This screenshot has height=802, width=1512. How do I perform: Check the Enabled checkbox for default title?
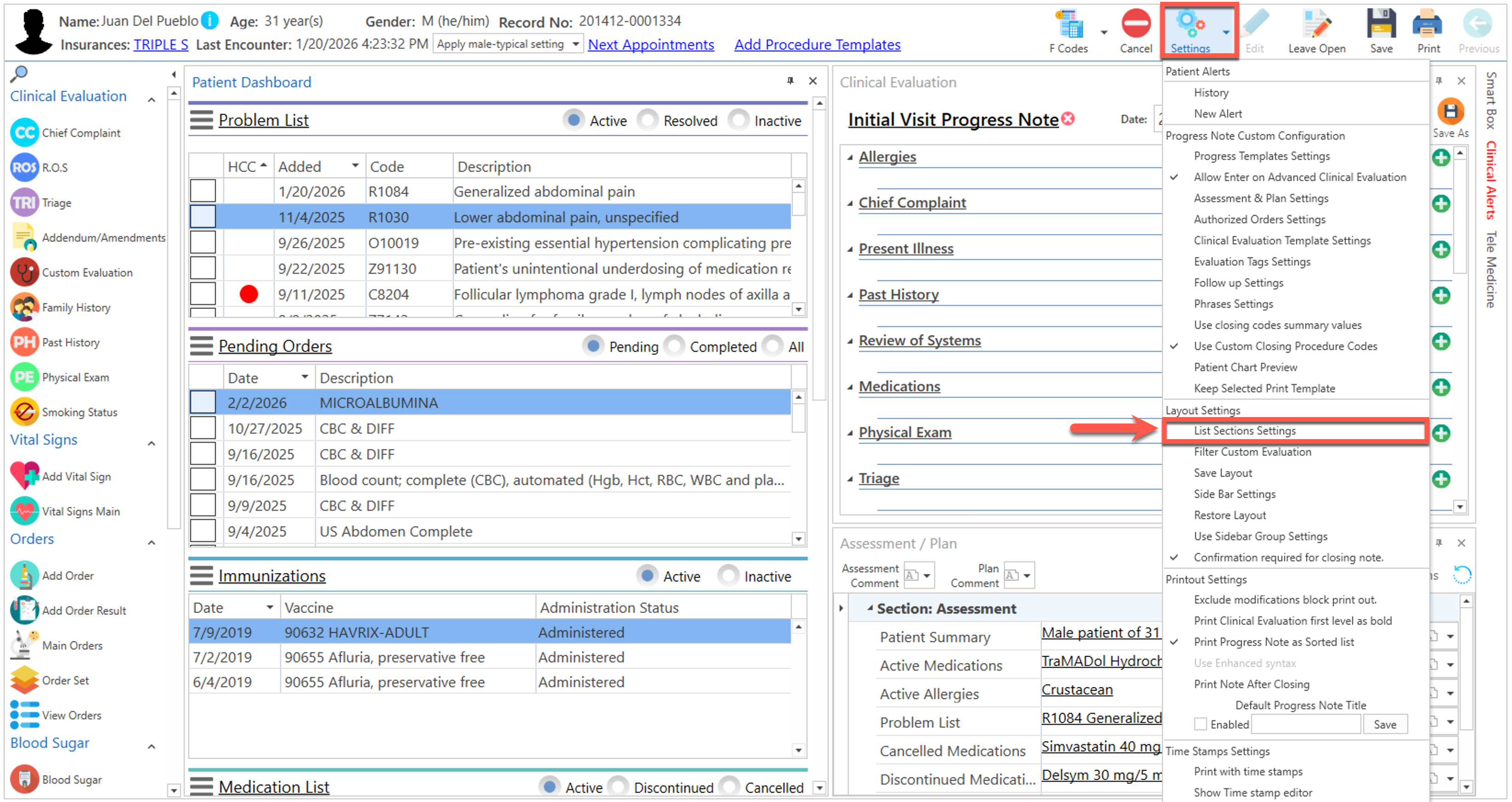(1200, 724)
